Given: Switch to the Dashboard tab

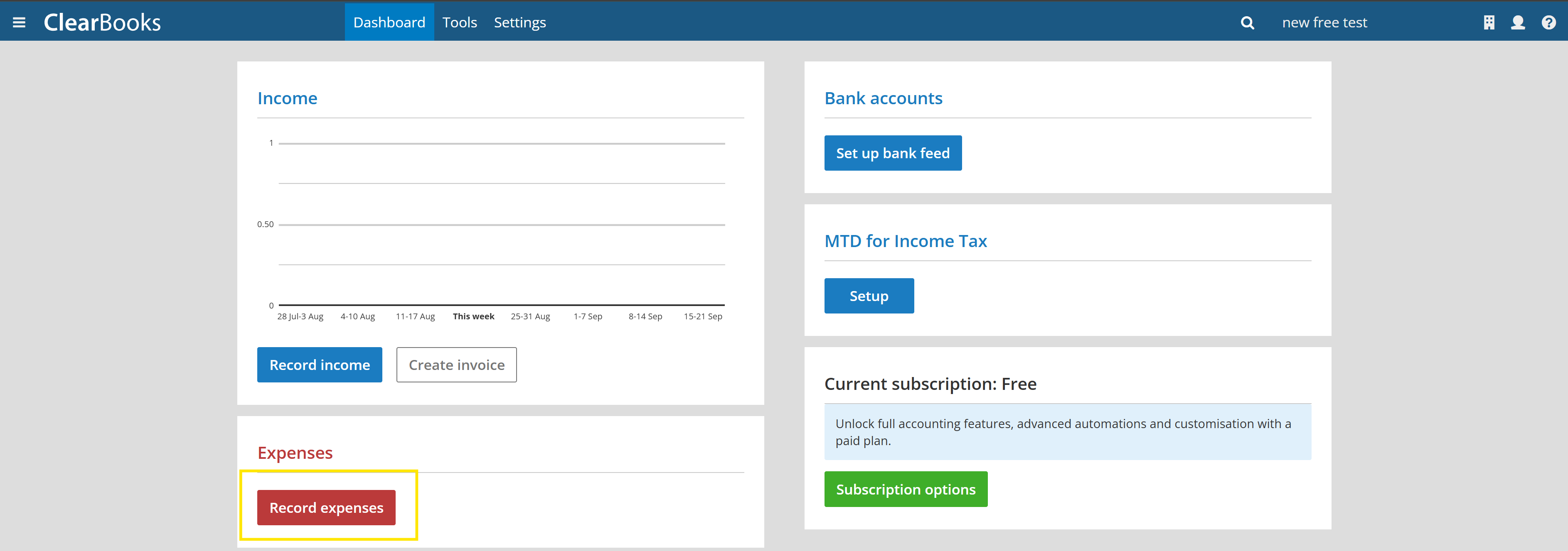Looking at the screenshot, I should point(389,22).
